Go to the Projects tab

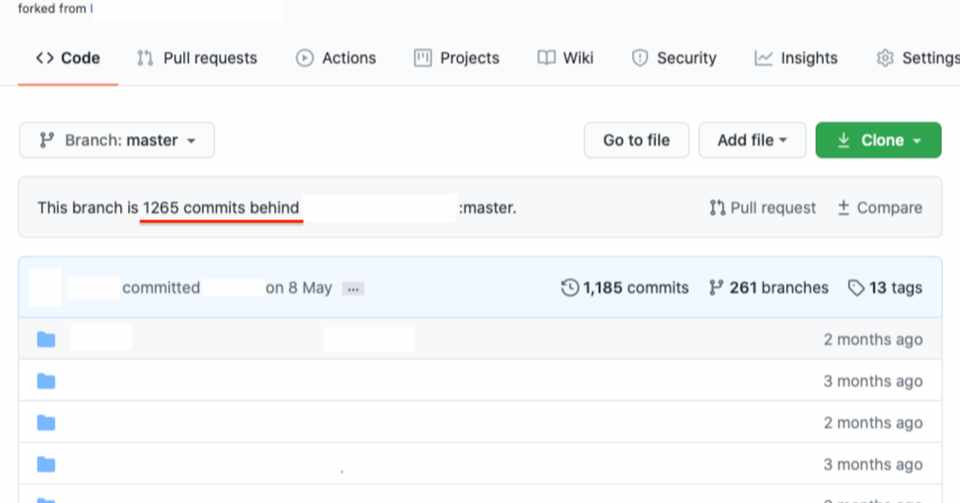click(x=457, y=58)
